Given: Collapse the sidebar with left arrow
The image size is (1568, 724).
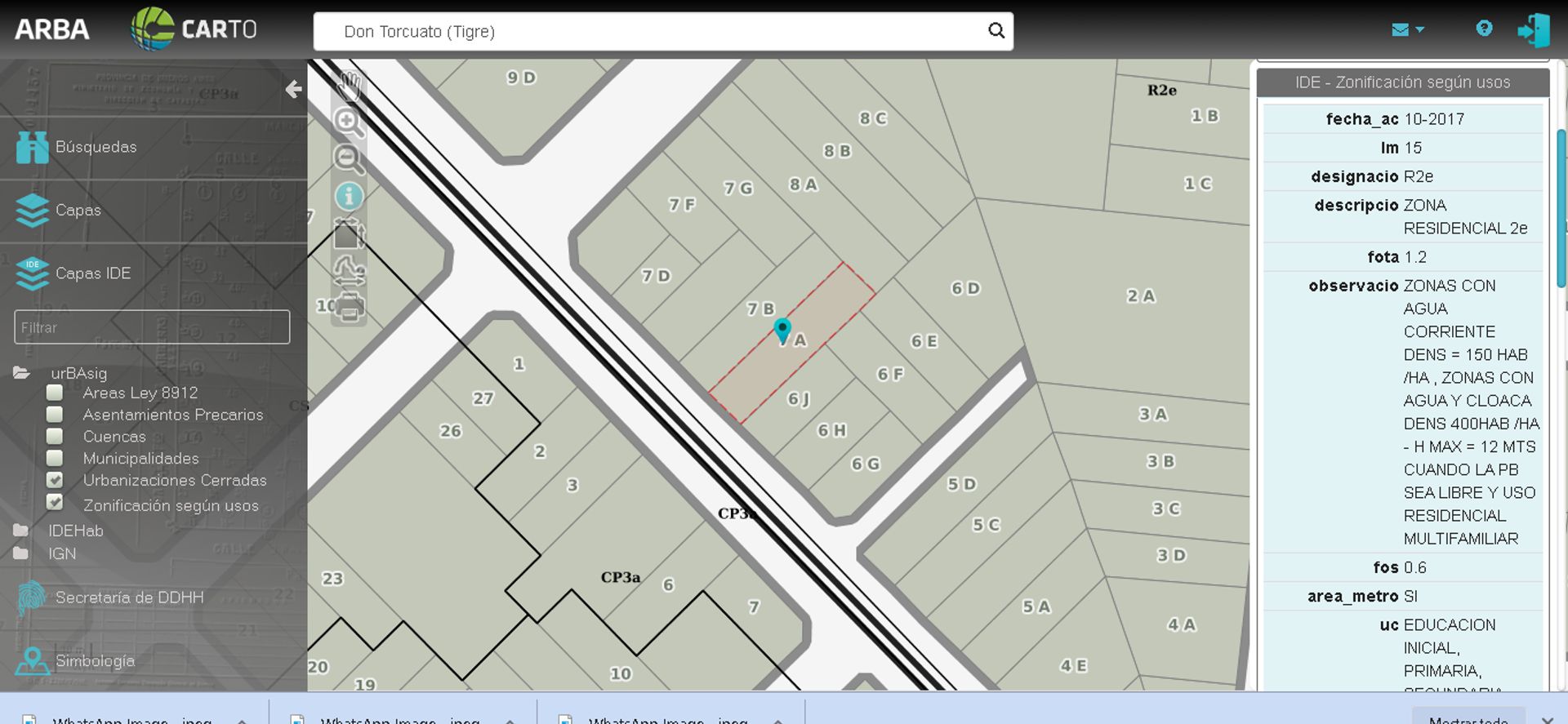Looking at the screenshot, I should 293,89.
